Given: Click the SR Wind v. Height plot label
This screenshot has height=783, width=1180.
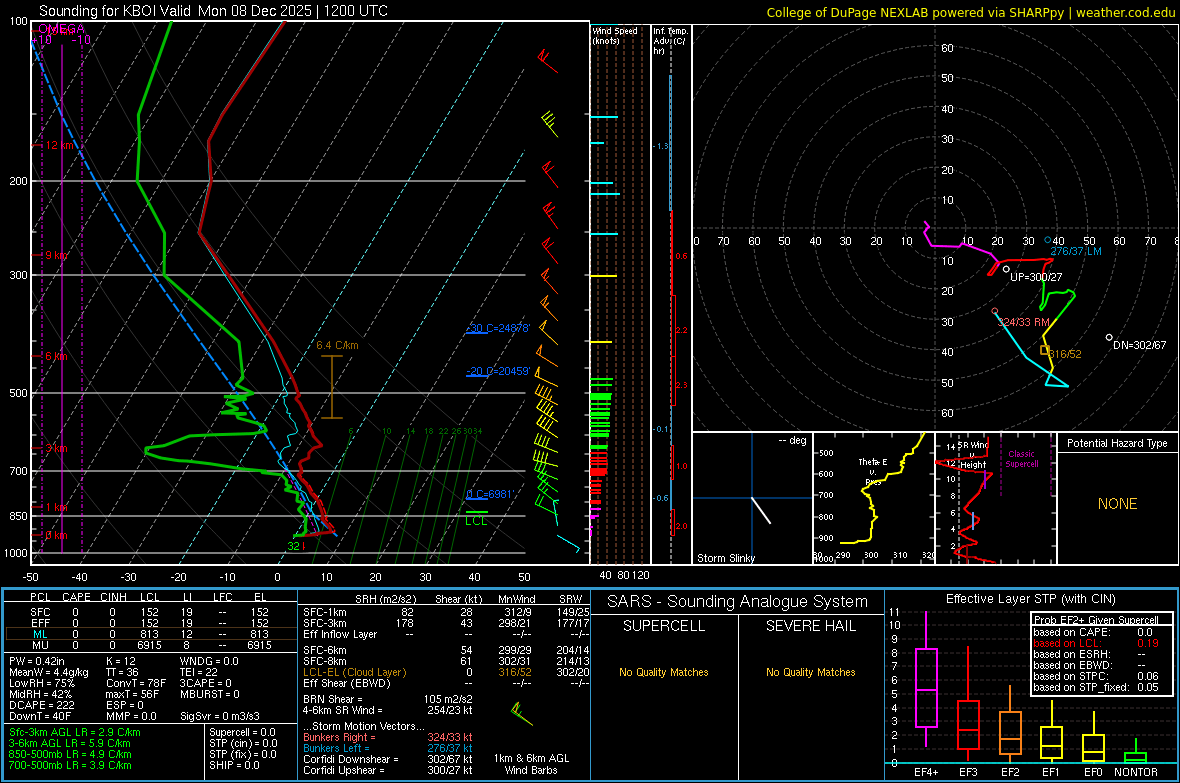Looking at the screenshot, I should [x=972, y=455].
